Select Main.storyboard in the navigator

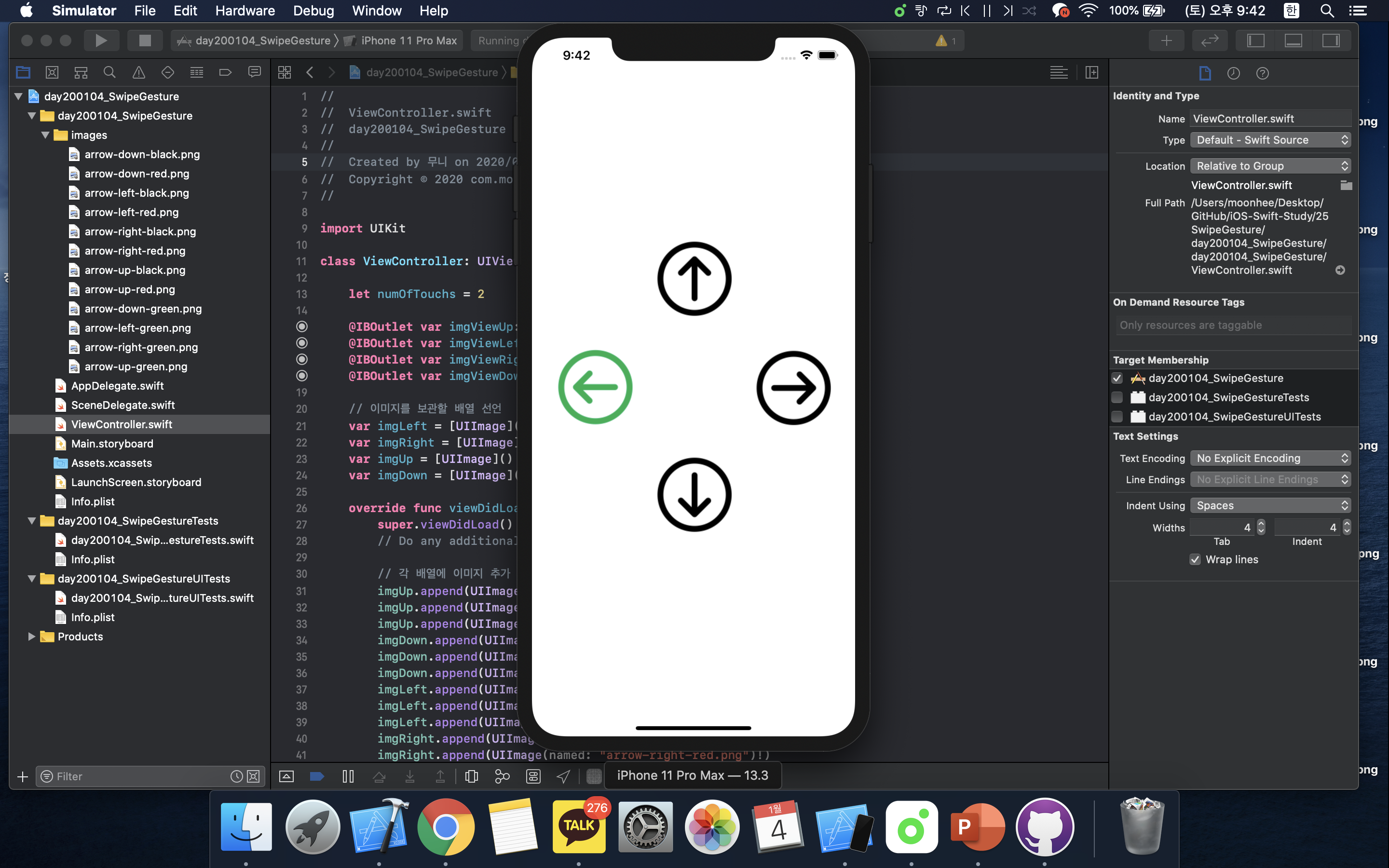(112, 444)
